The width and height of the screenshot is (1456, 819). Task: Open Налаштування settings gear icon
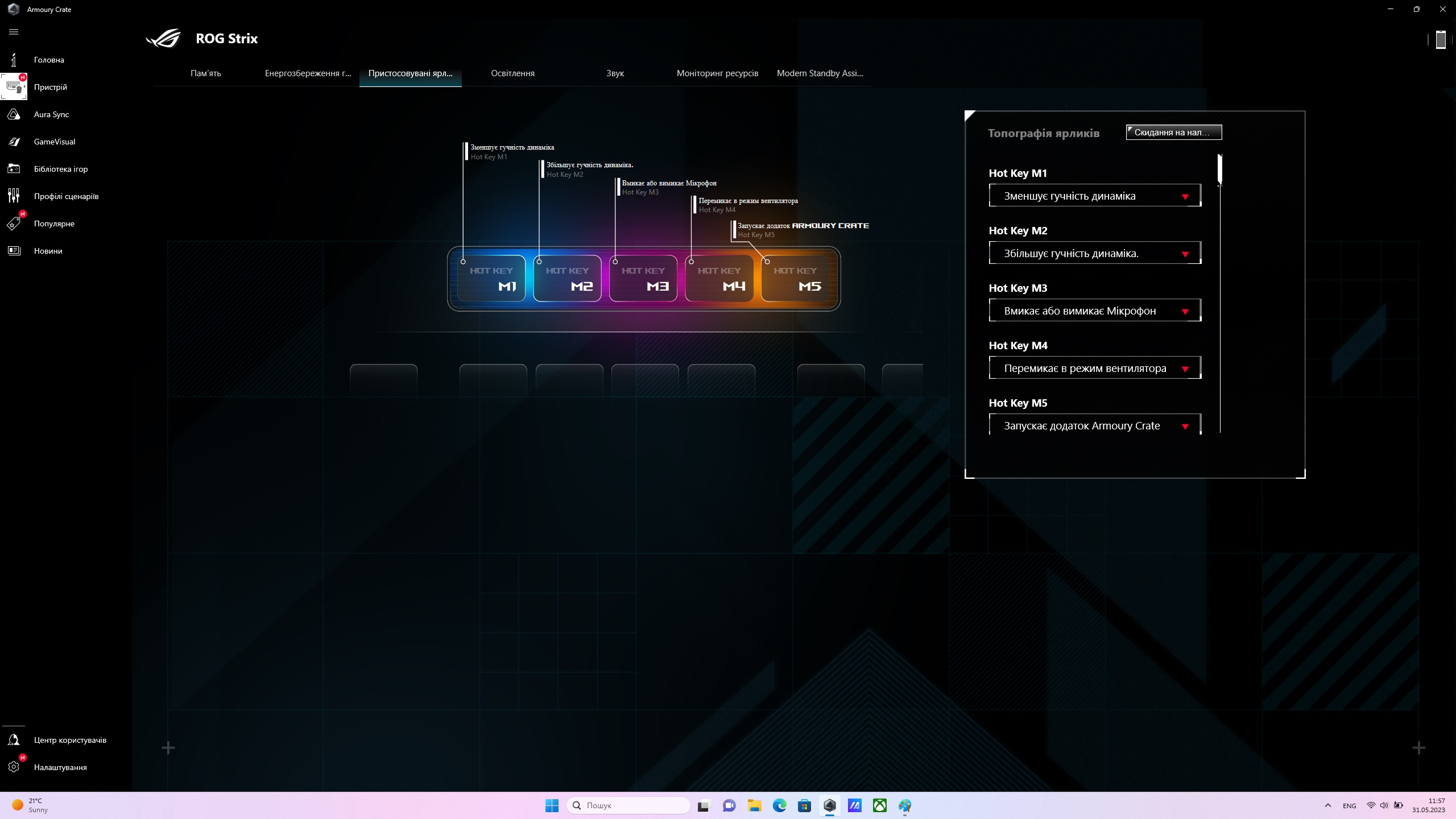pos(14,767)
